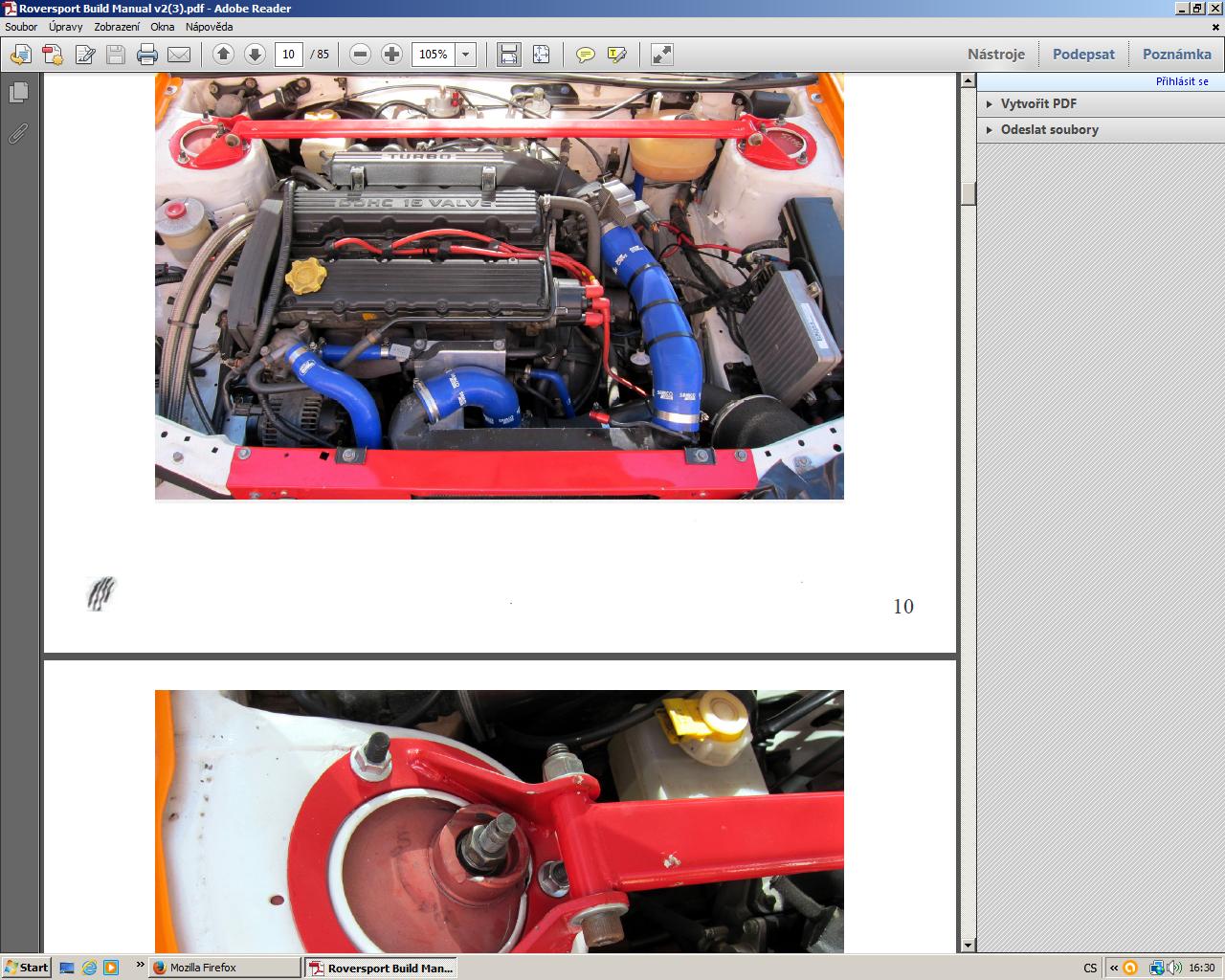Zoom out with the minus button
The height and width of the screenshot is (980, 1225).
click(360, 55)
